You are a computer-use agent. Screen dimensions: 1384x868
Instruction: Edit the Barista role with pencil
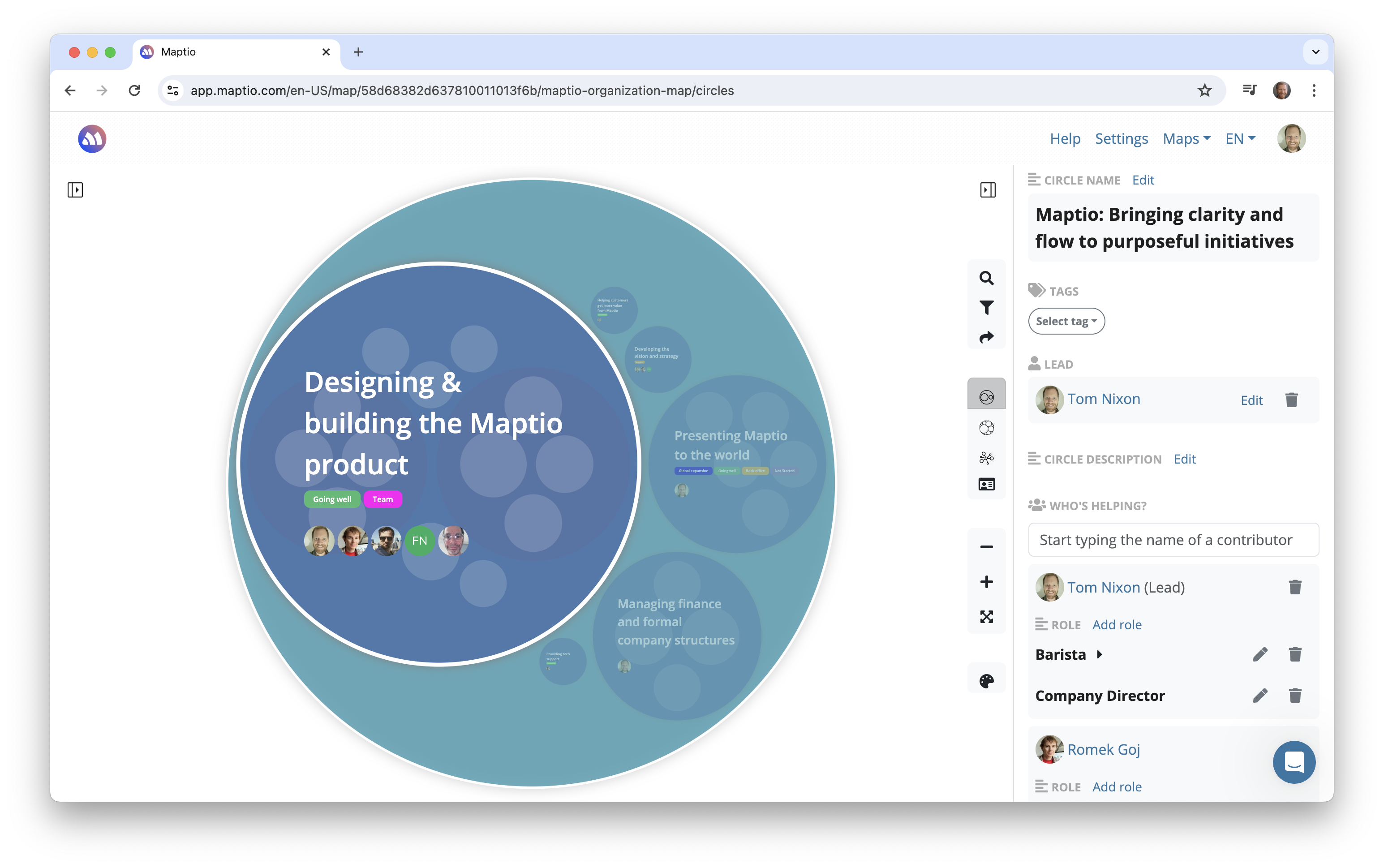tap(1260, 654)
